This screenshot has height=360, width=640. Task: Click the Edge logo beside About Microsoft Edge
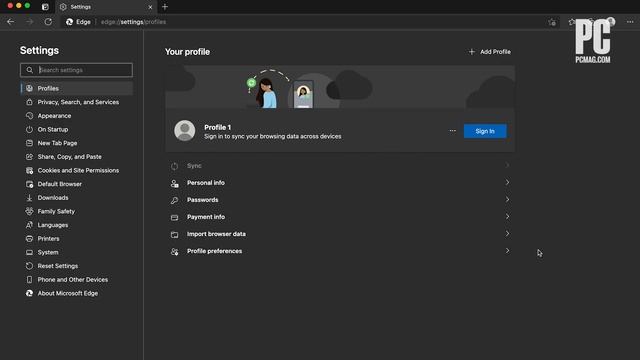point(29,293)
